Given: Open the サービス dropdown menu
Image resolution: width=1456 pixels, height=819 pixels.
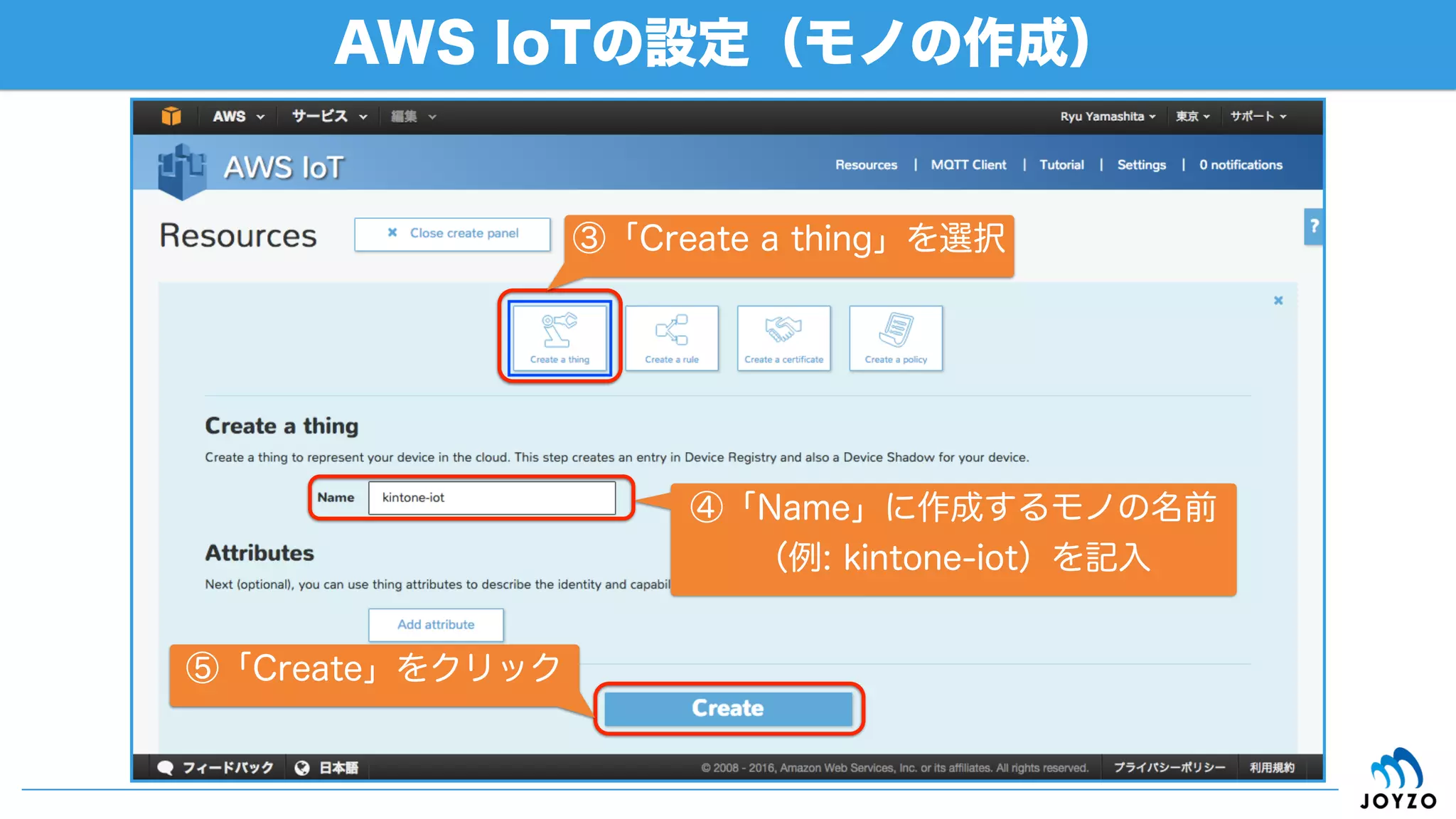Looking at the screenshot, I should click(329, 117).
